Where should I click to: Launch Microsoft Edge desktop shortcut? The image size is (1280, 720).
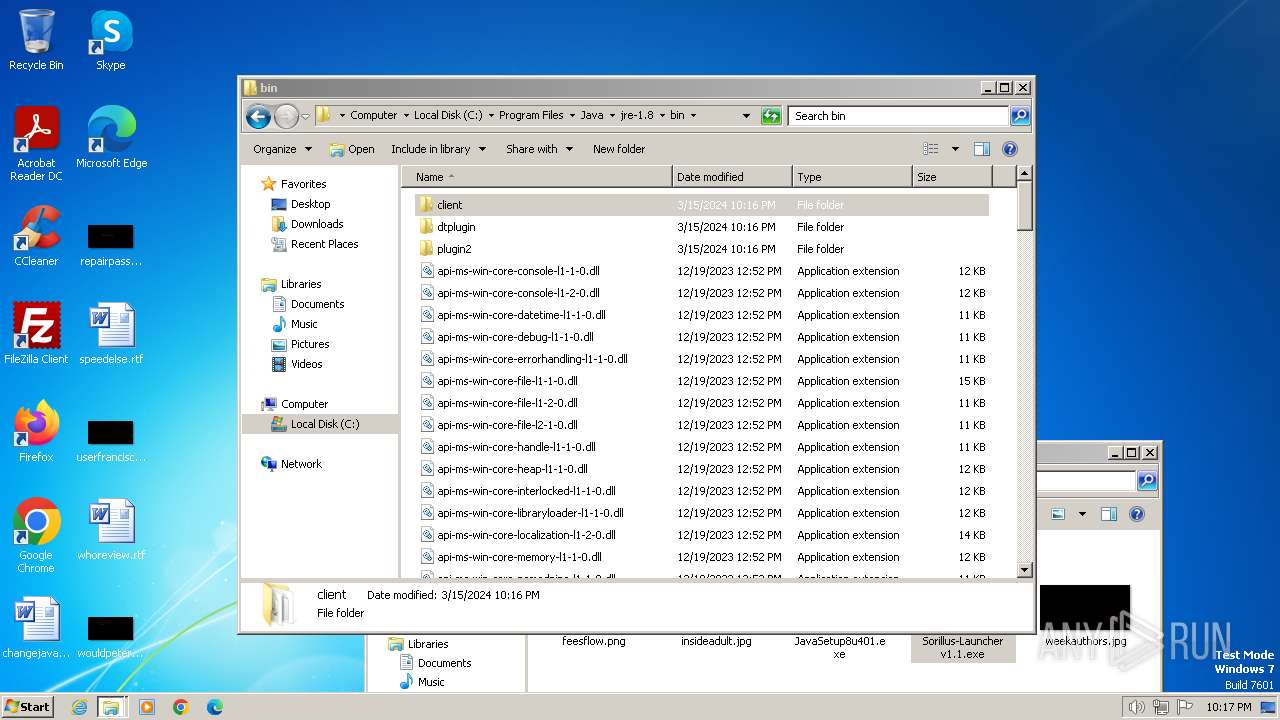tap(111, 138)
